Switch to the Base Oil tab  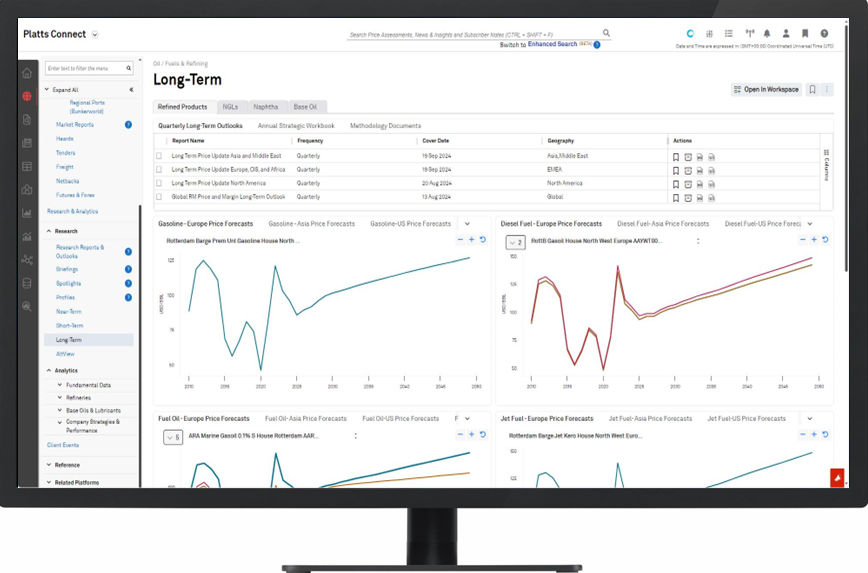[305, 107]
